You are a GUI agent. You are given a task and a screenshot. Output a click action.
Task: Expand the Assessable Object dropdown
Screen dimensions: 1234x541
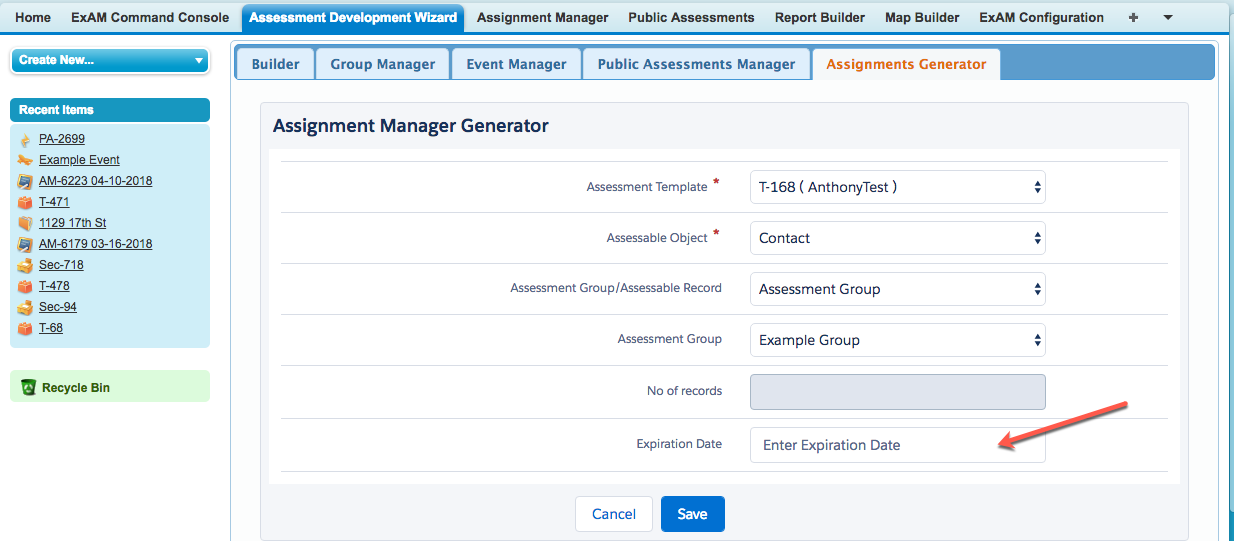897,238
